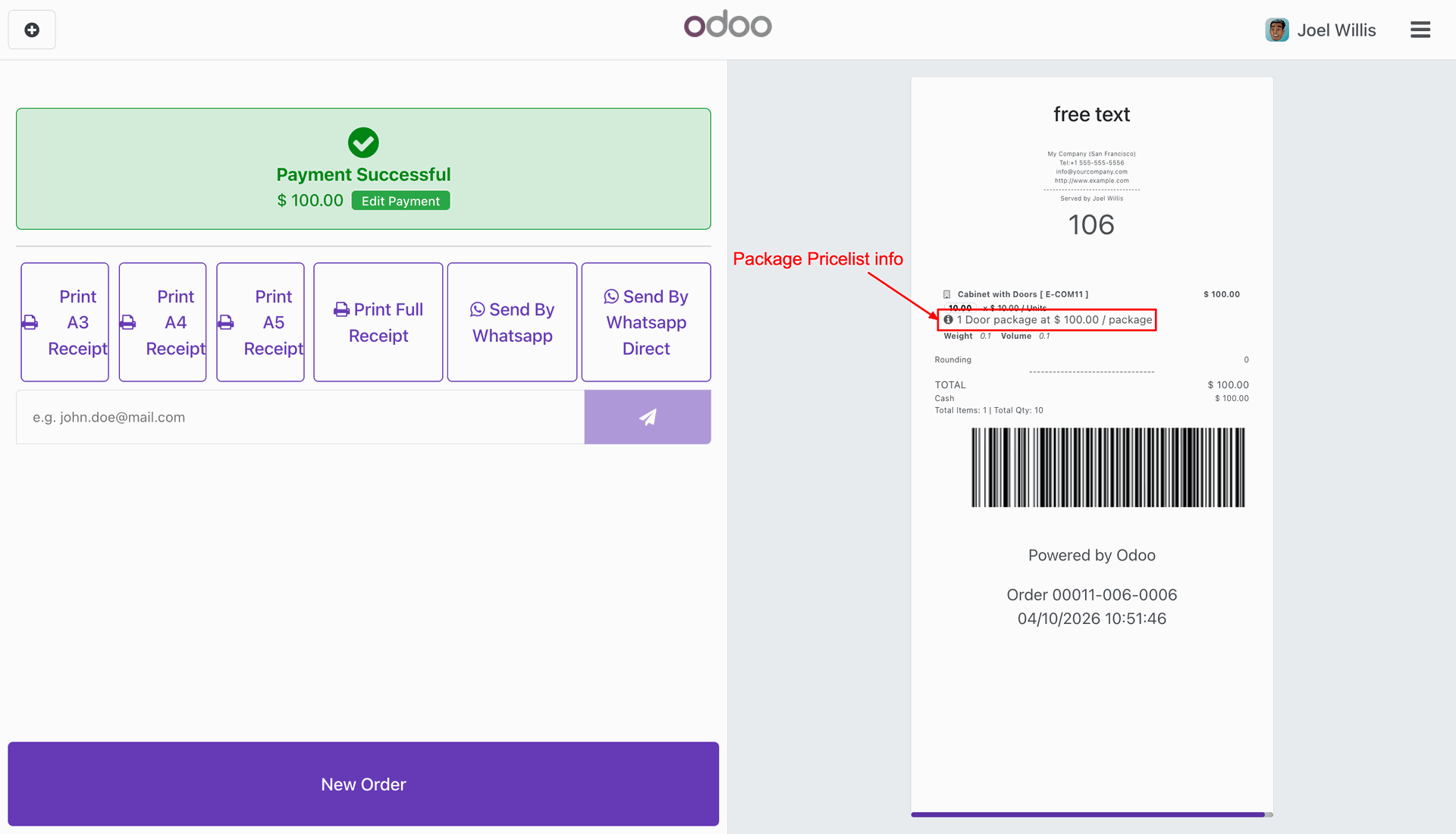Screen dimensions: 1456x834
Task: Click Print Full Receipt button
Action: 378,322
